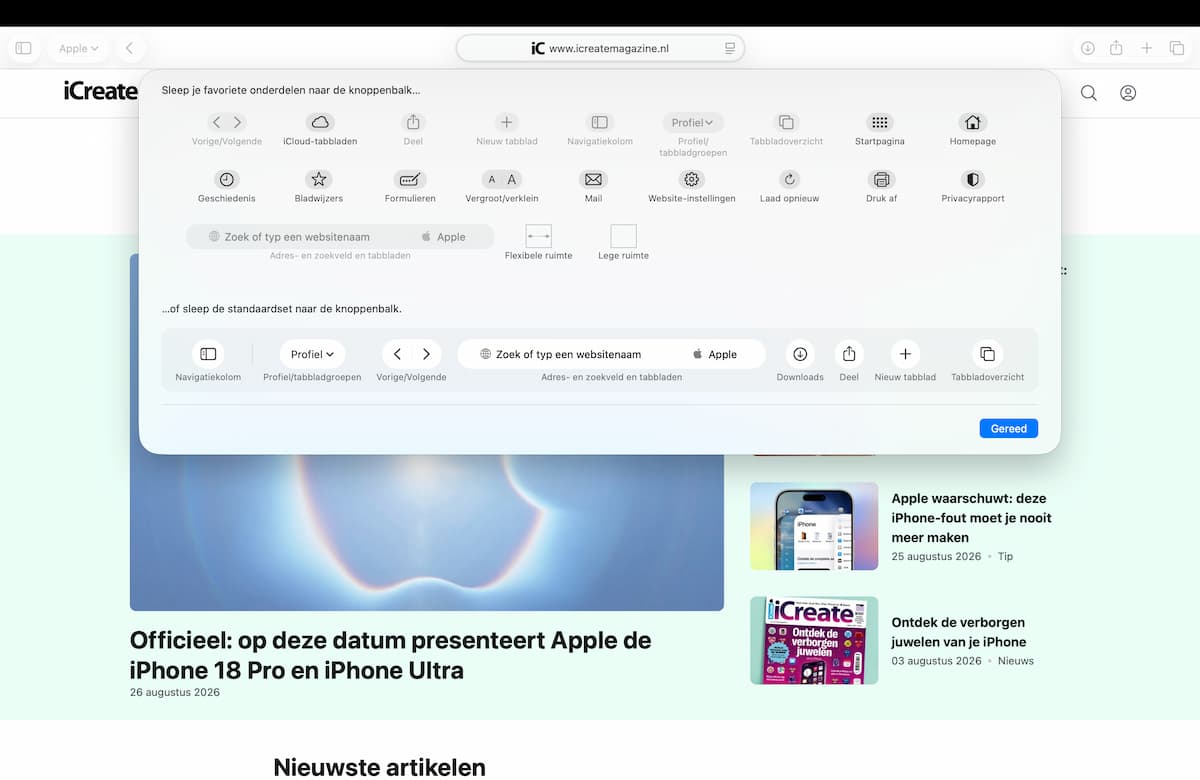Select the Laad opnieuw reload icon
The height and width of the screenshot is (780, 1200).
790,179
